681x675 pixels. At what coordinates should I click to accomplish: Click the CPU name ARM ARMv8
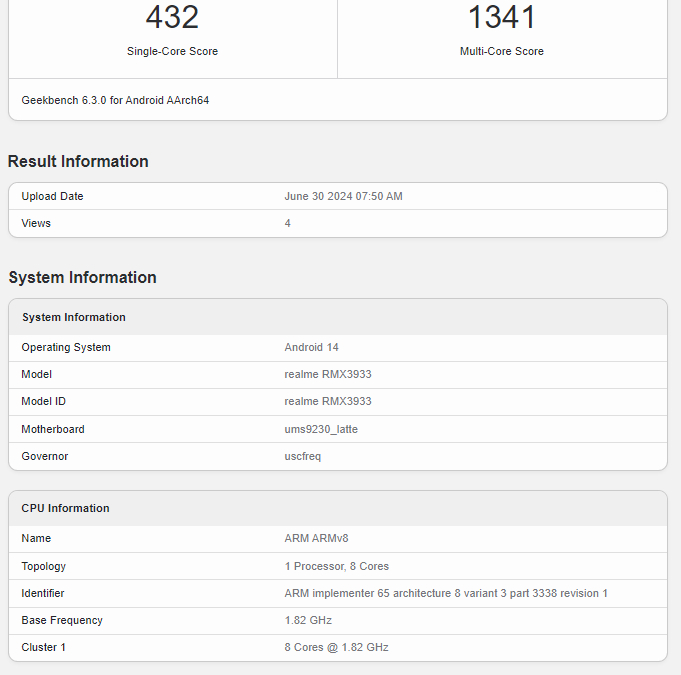(x=315, y=538)
